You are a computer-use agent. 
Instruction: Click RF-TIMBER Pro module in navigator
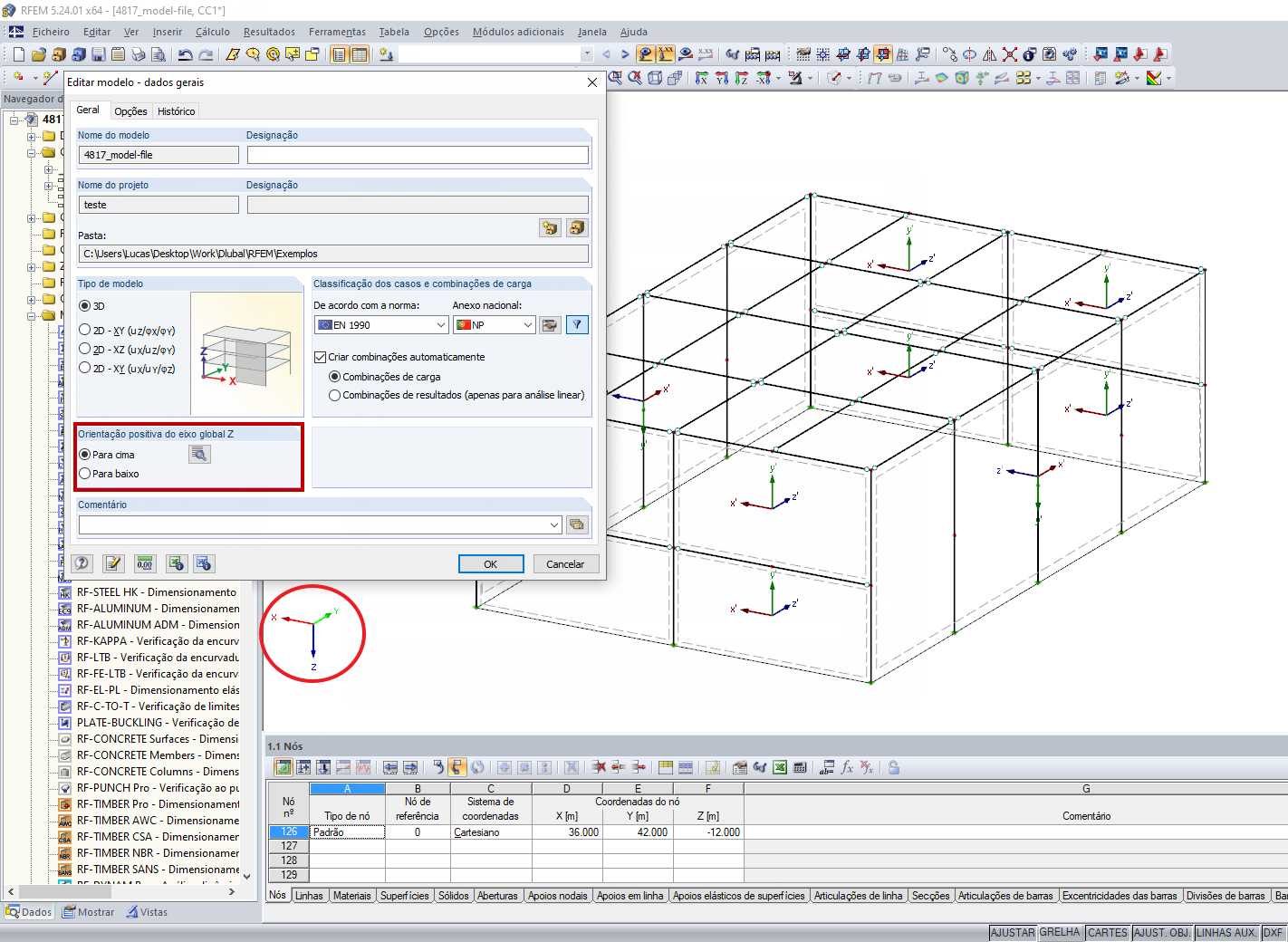[x=158, y=804]
